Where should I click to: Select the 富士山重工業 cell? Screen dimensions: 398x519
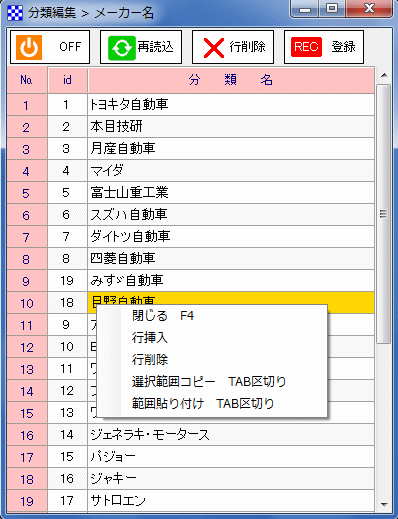[231, 193]
